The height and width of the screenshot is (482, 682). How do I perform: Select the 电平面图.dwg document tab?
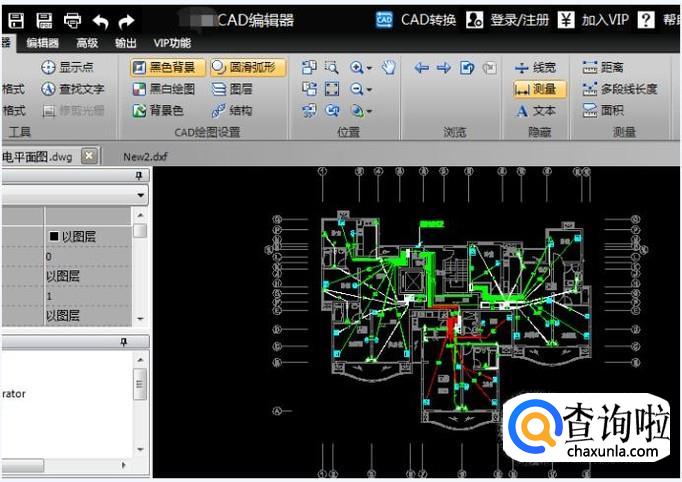[37, 157]
